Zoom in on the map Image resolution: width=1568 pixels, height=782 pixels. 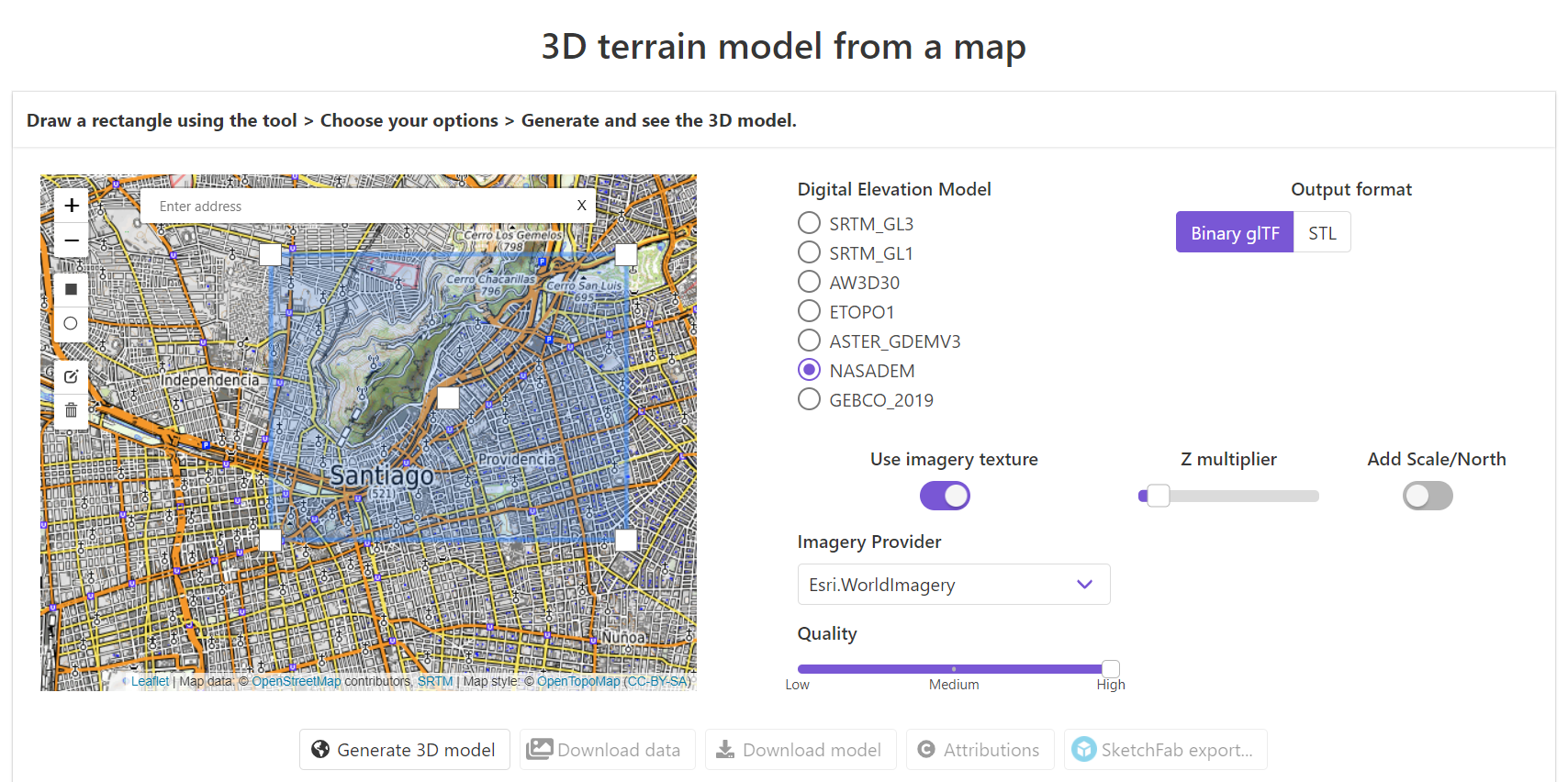coord(71,206)
